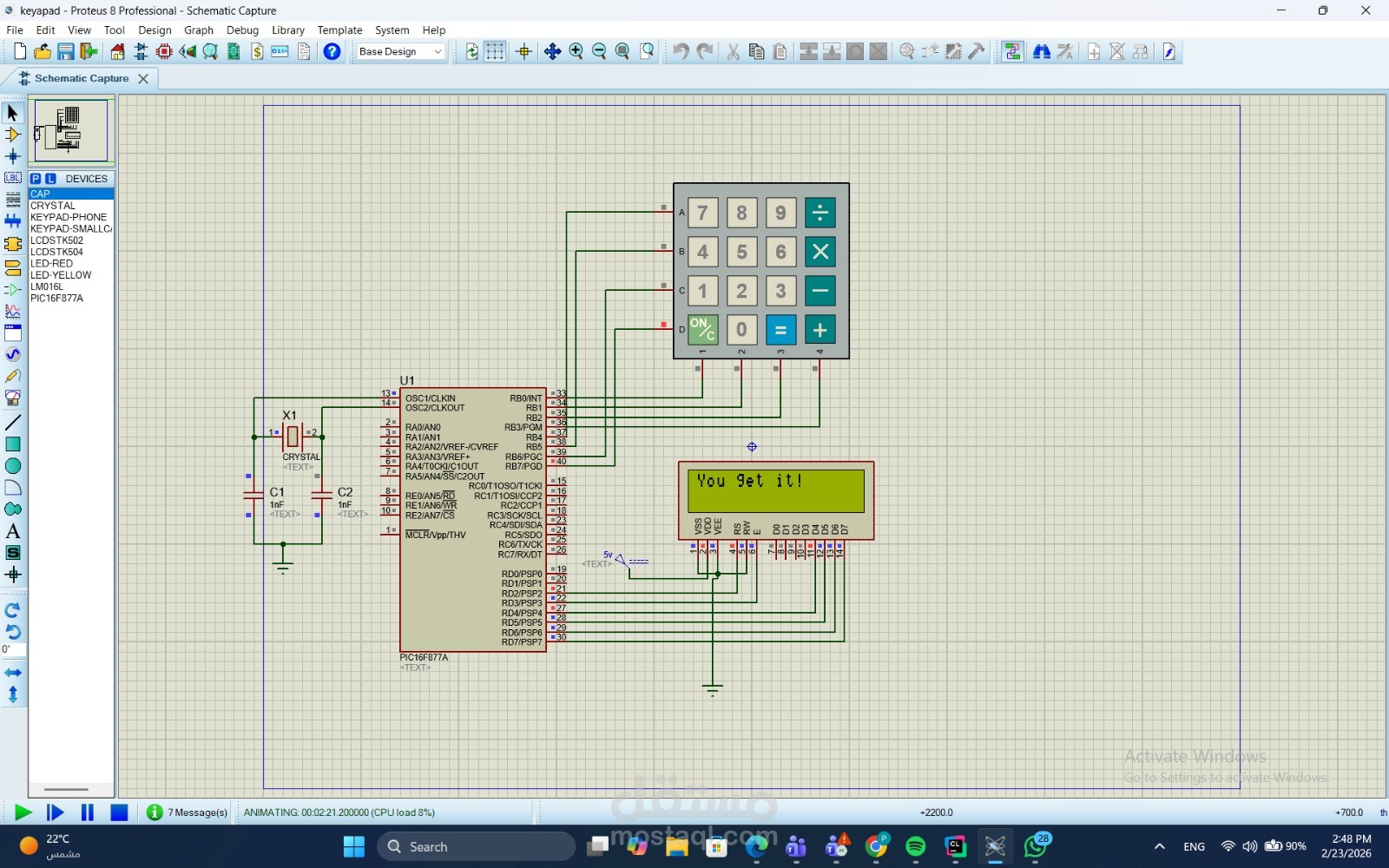The width and height of the screenshot is (1389, 868).
Task: Select PIC16F877A in the devices list
Action: 57,299
